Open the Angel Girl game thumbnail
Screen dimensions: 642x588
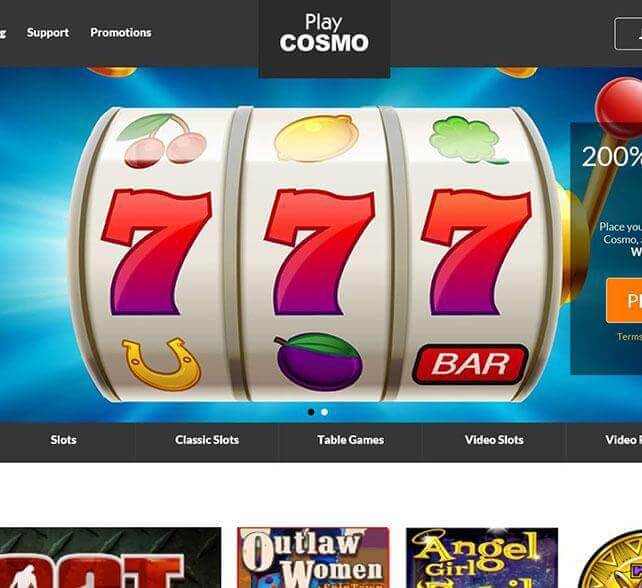coord(482,558)
